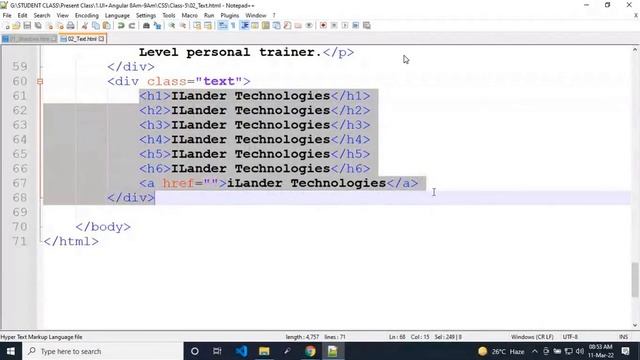Click the INS status bar indicator
The height and width of the screenshot is (360, 640).
point(623,337)
